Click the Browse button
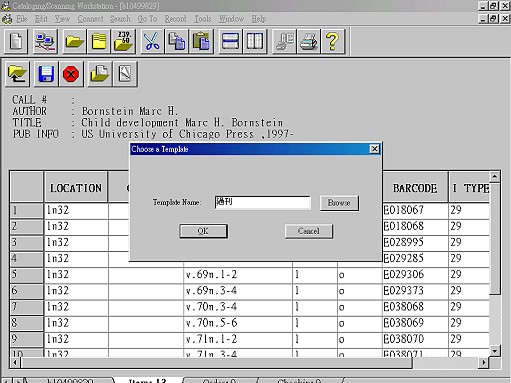This screenshot has height=383, width=511. click(x=339, y=203)
